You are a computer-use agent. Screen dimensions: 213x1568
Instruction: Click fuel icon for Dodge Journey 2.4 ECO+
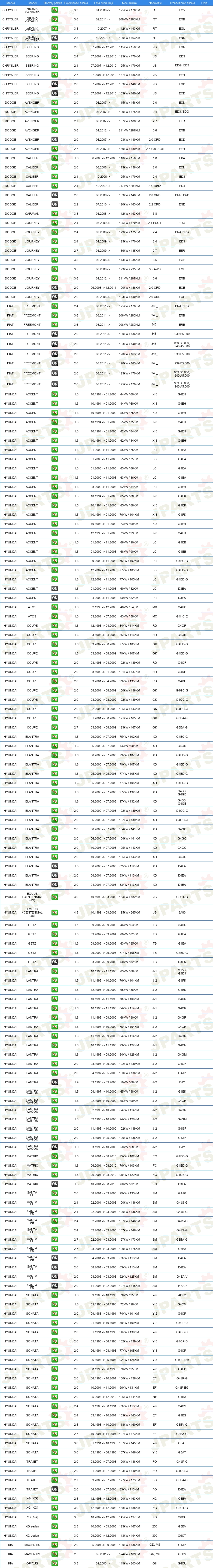55,223
